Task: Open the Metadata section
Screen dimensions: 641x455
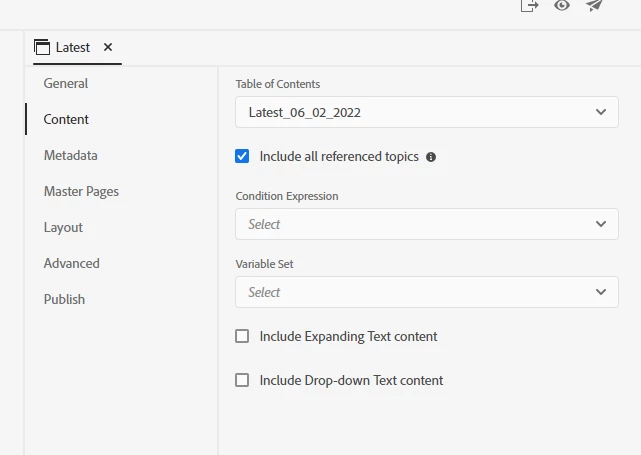Action: pyautogui.click(x=70, y=155)
